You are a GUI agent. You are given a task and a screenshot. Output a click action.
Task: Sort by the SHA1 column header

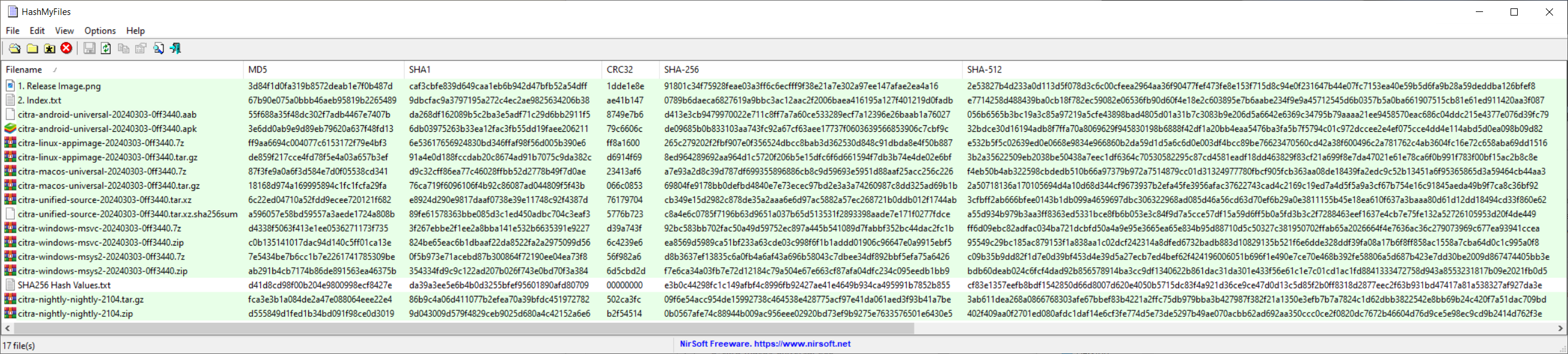[503, 69]
